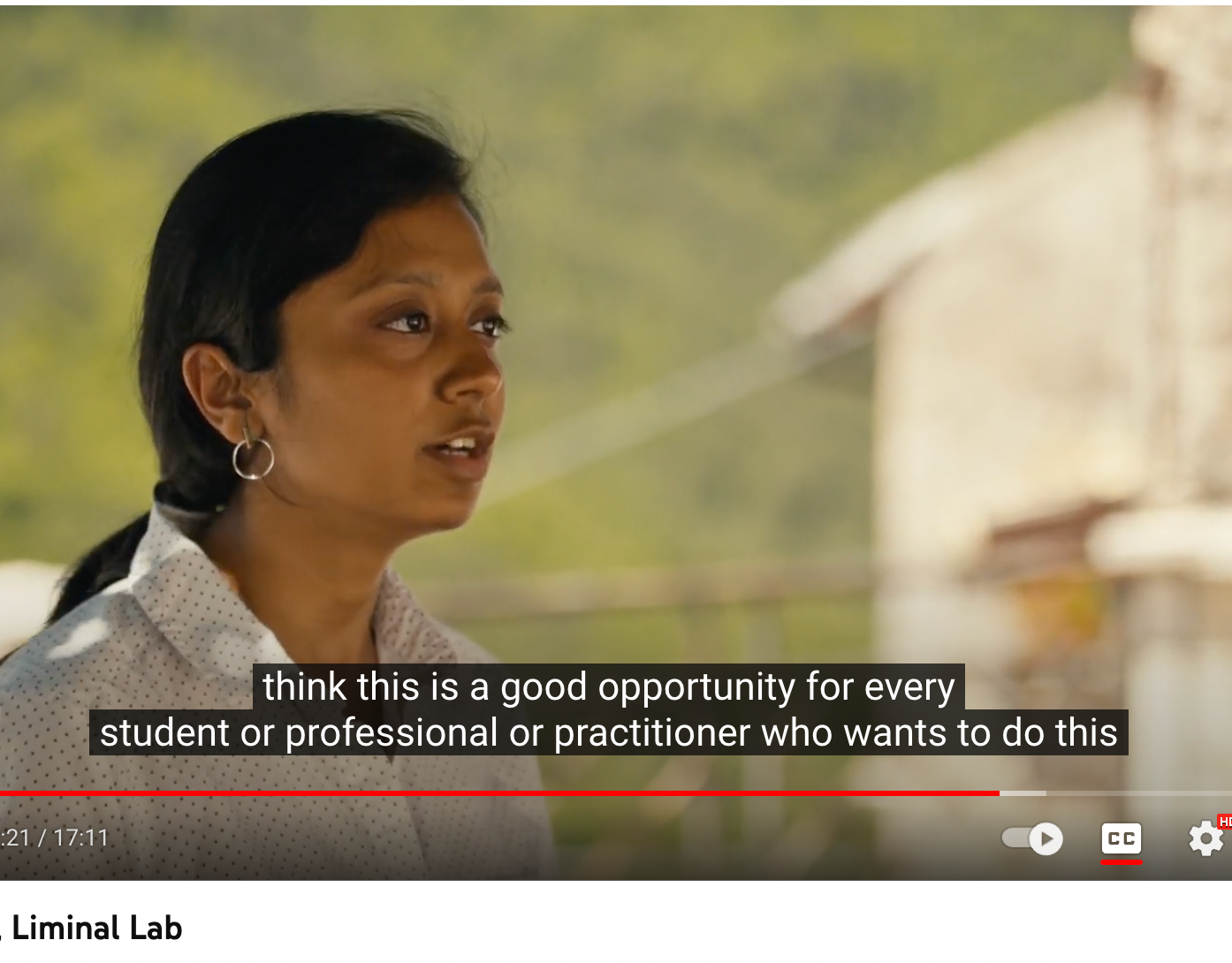Pause video by clicking the speaker's face
Screen dimensions: 1232x963
(415, 371)
